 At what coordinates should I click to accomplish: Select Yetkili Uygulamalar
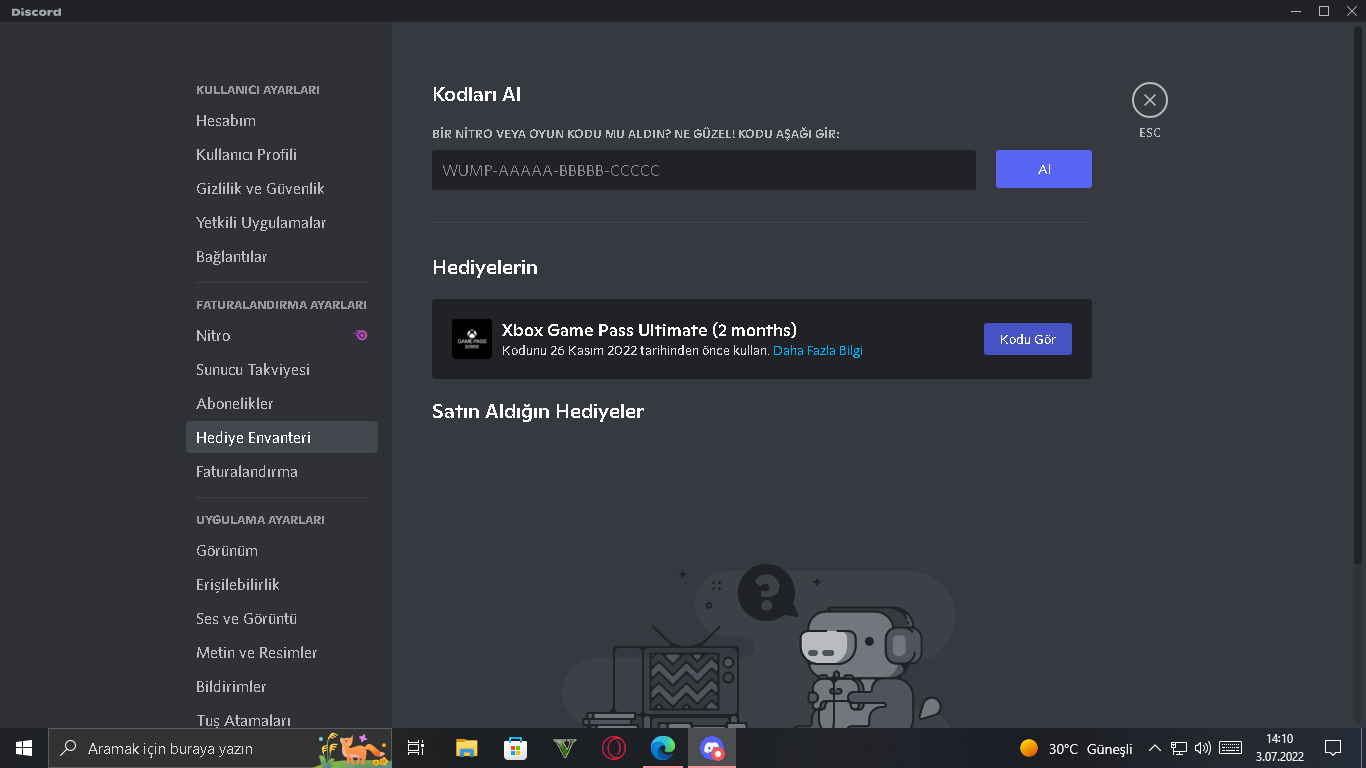point(282,223)
